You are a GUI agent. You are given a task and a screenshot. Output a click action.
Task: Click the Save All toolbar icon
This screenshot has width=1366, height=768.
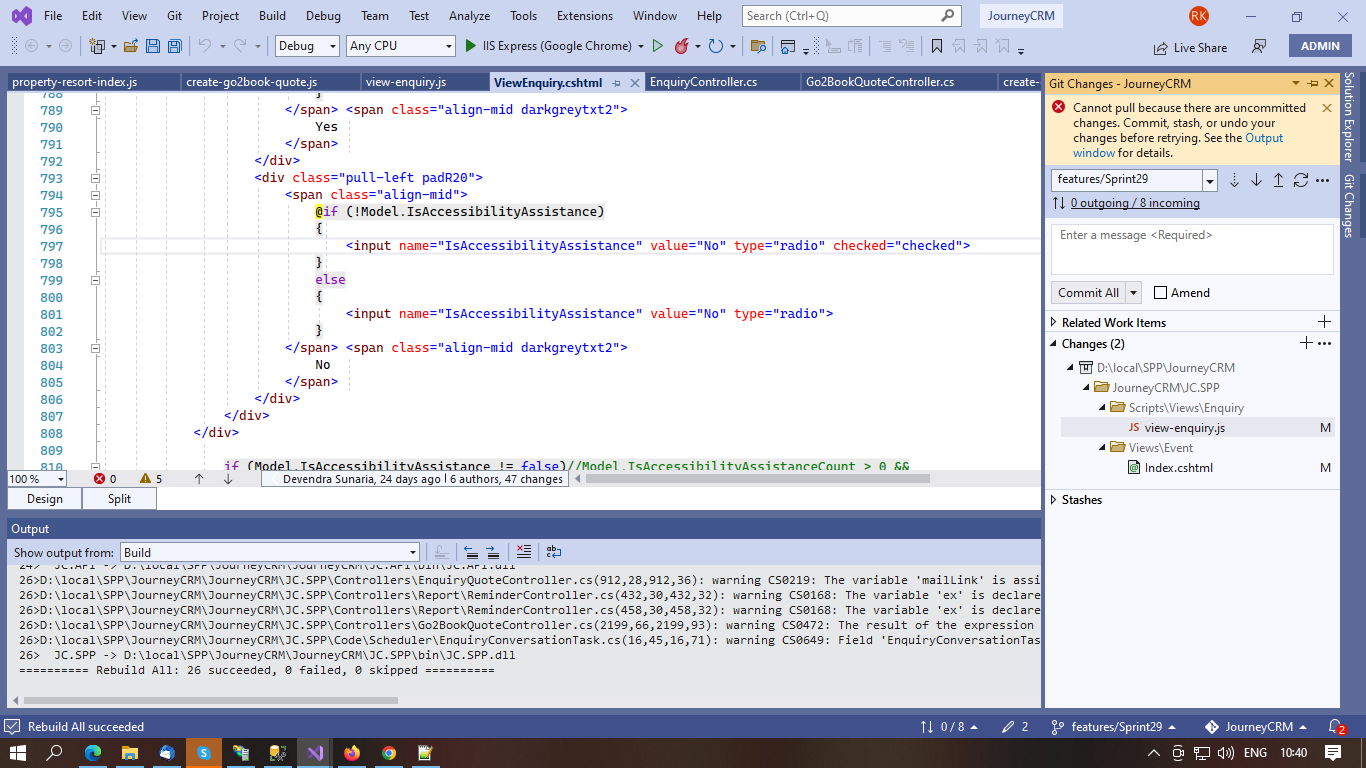coord(175,46)
